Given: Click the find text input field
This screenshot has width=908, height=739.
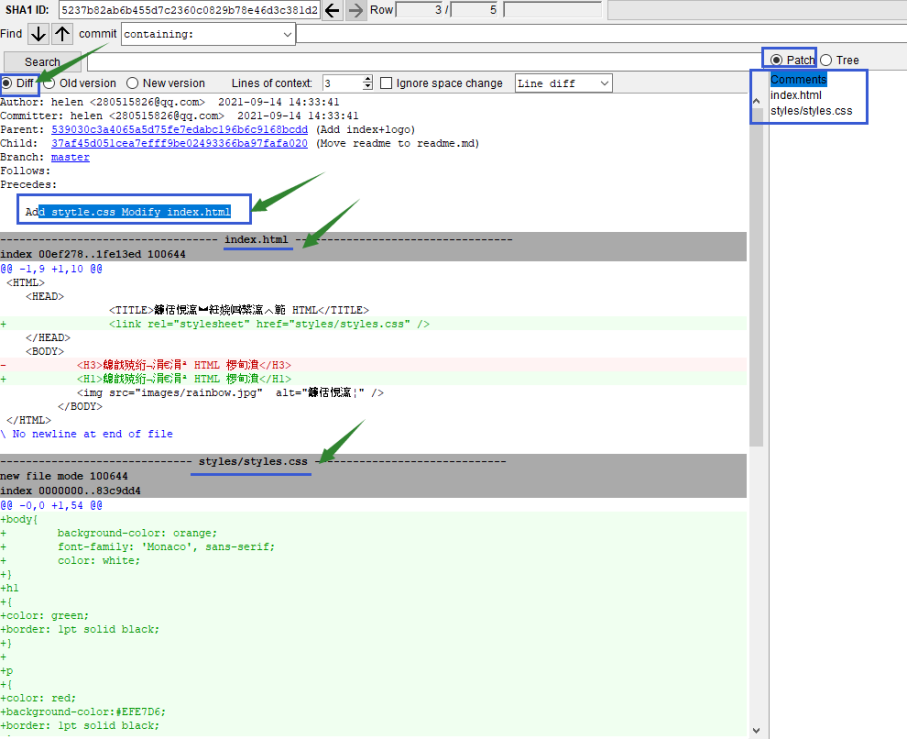Looking at the screenshot, I should pyautogui.click(x=602, y=34).
